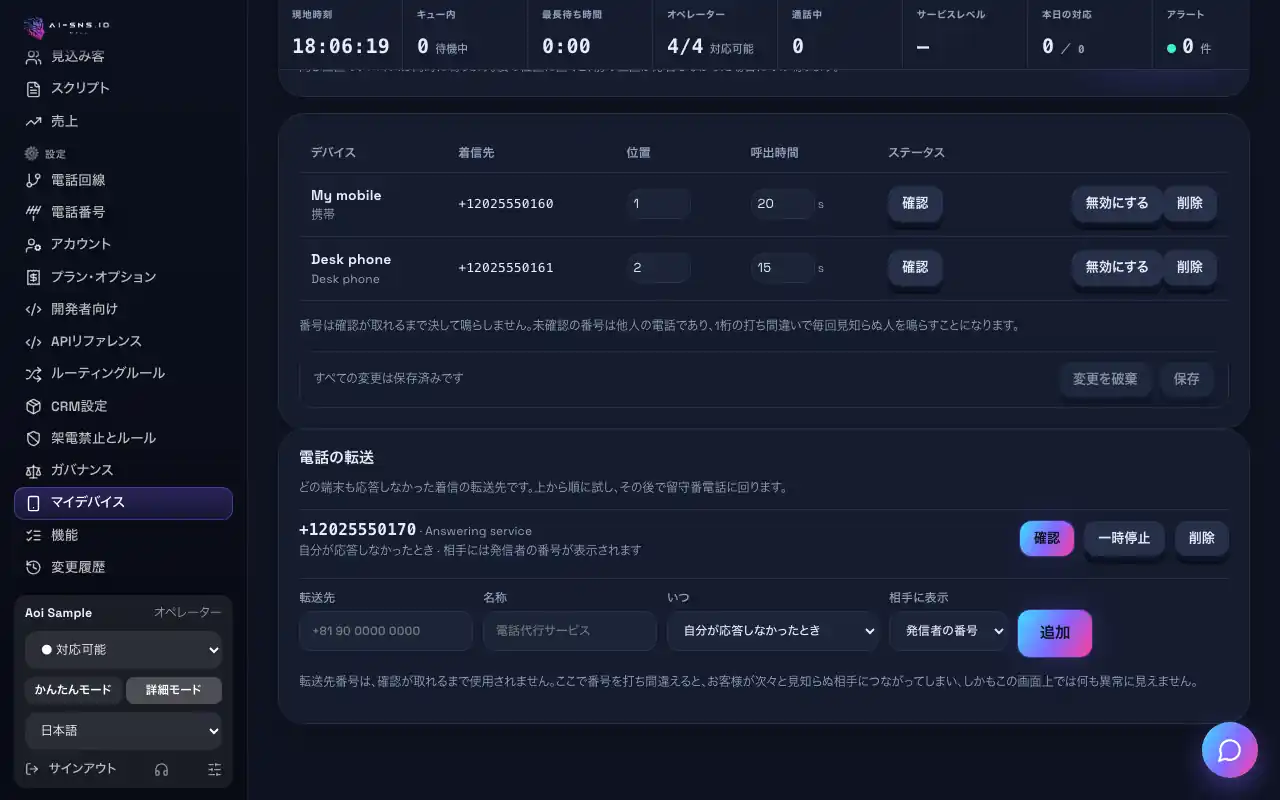Viewport: 1280px width, 800px height.
Task: Click the スクリプト document icon
Action: [33, 89]
